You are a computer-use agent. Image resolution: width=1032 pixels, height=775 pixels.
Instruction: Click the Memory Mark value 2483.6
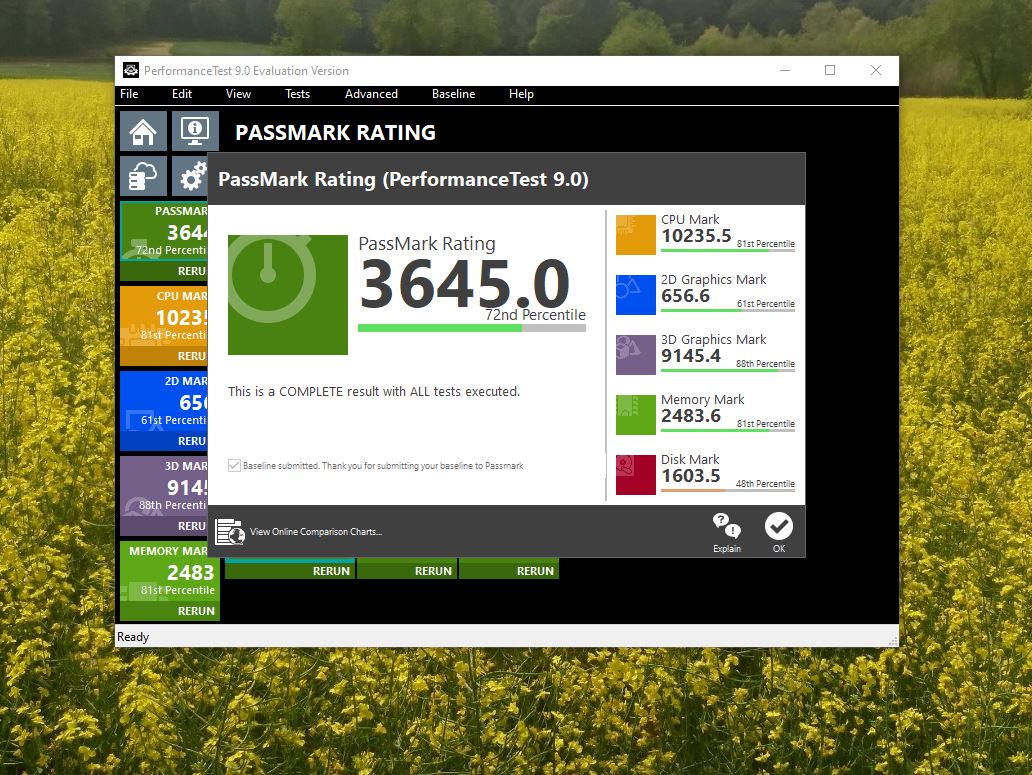[691, 416]
